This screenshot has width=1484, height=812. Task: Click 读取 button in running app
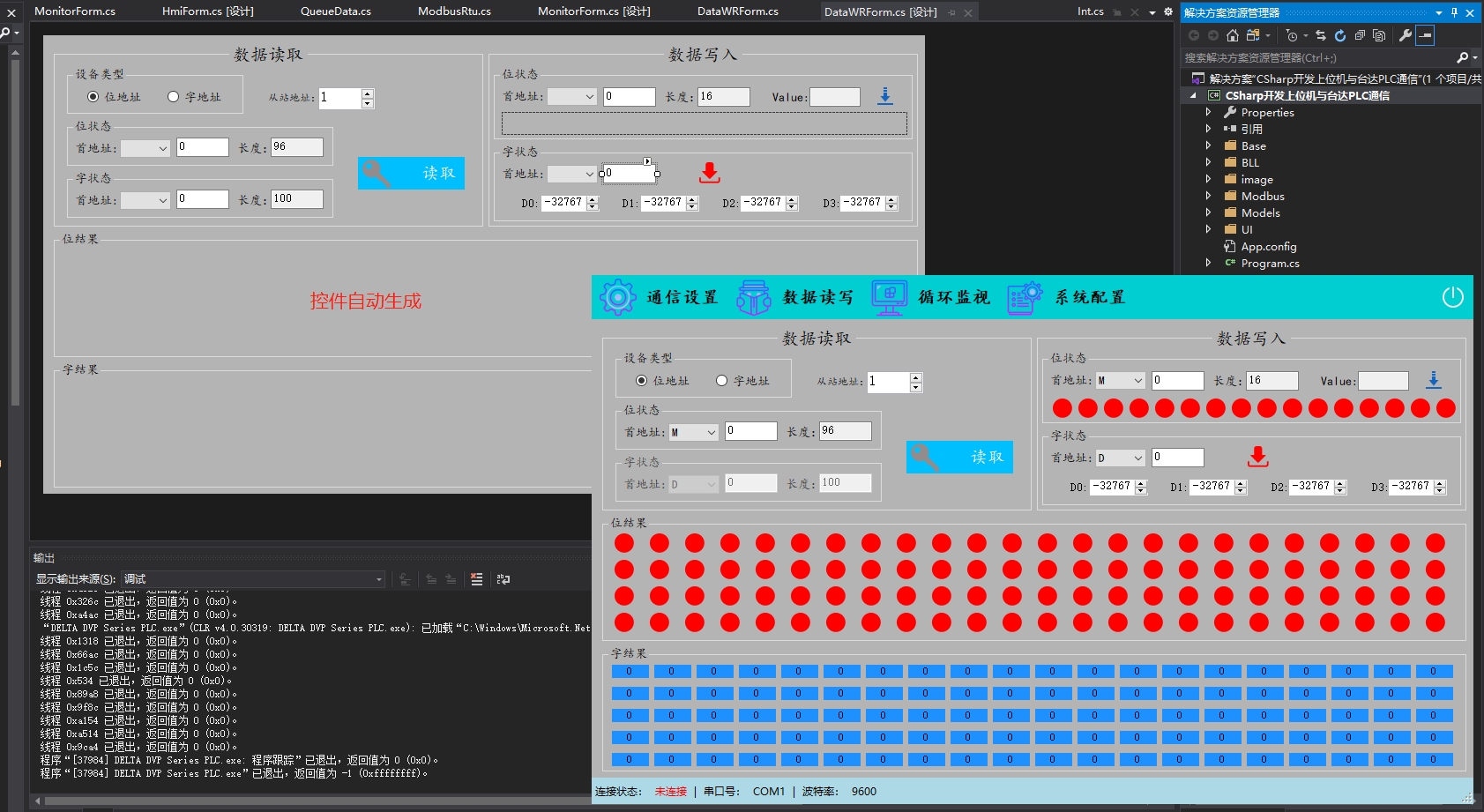click(959, 457)
